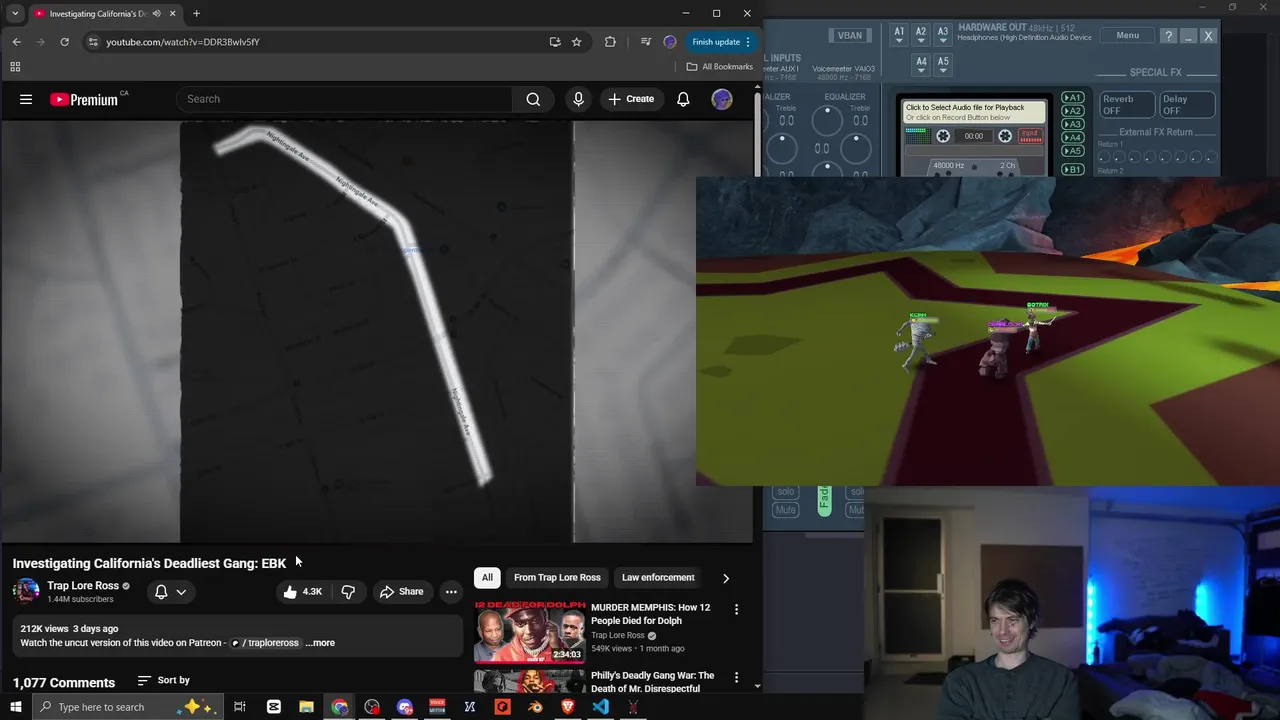This screenshot has height=720, width=1280.
Task: Click Voicemeeter cassette left reel icon
Action: [943, 136]
